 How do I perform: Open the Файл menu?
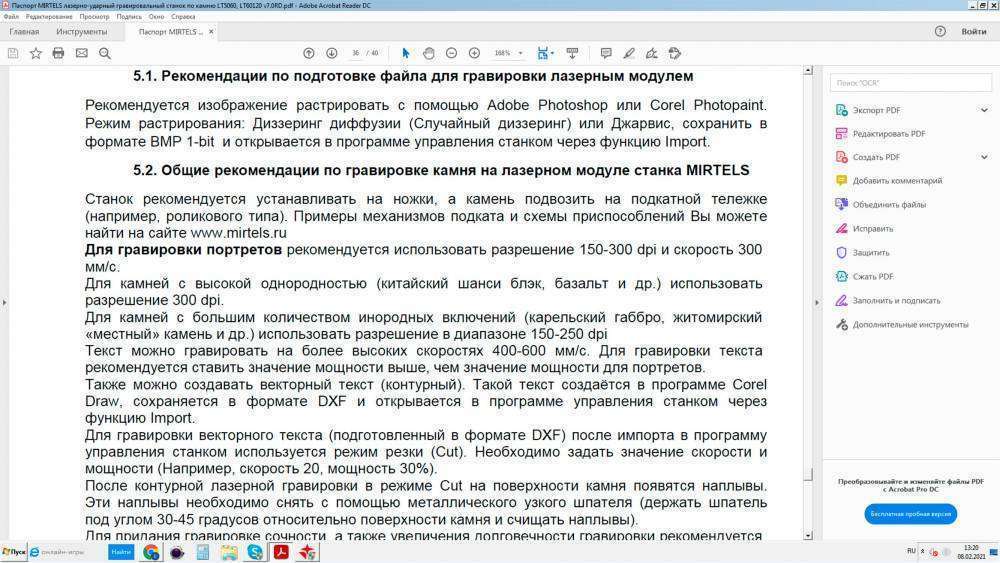coord(11,17)
